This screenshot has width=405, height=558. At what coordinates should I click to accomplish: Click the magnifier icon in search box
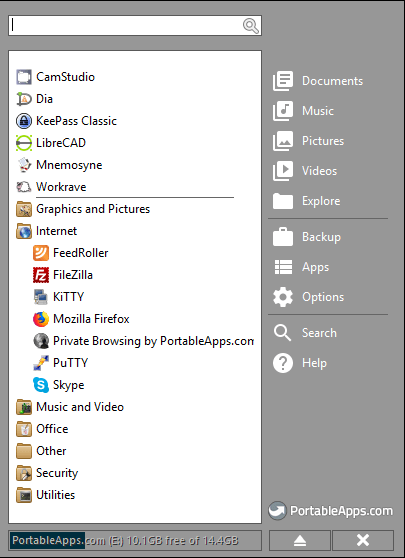tap(251, 26)
